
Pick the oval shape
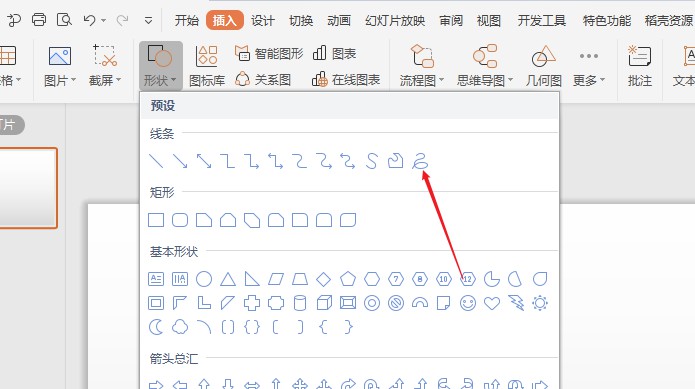[204, 279]
